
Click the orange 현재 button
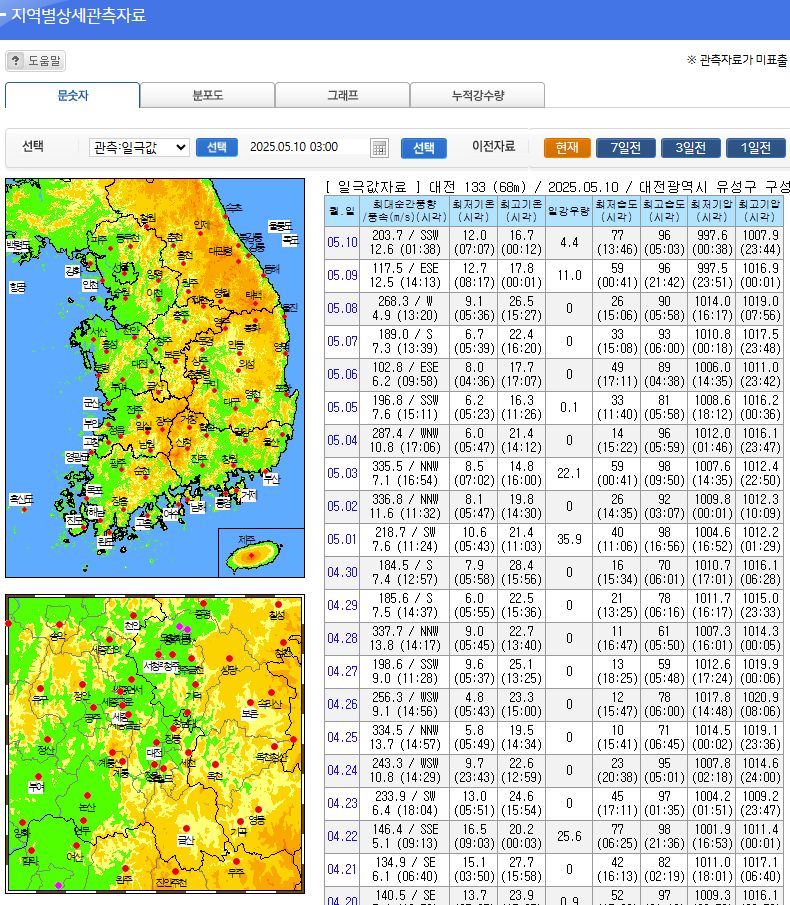pos(567,148)
